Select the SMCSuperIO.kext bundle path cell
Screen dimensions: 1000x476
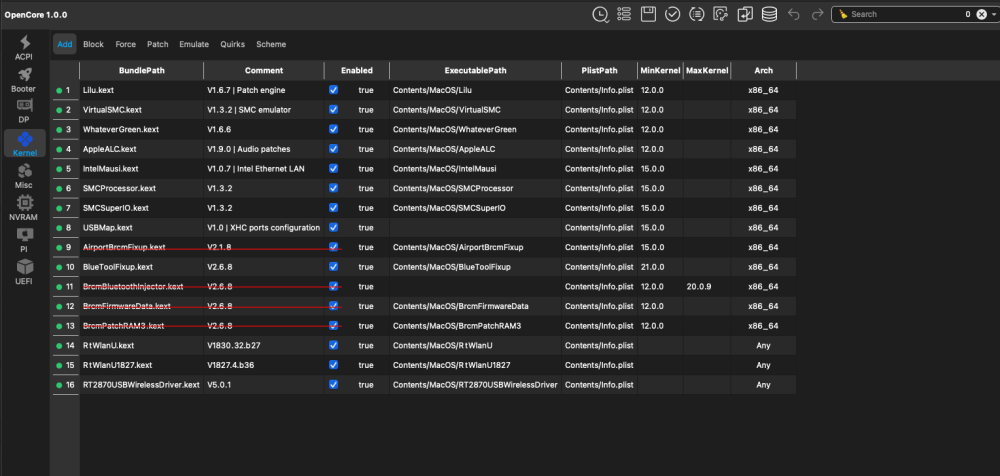coord(142,208)
